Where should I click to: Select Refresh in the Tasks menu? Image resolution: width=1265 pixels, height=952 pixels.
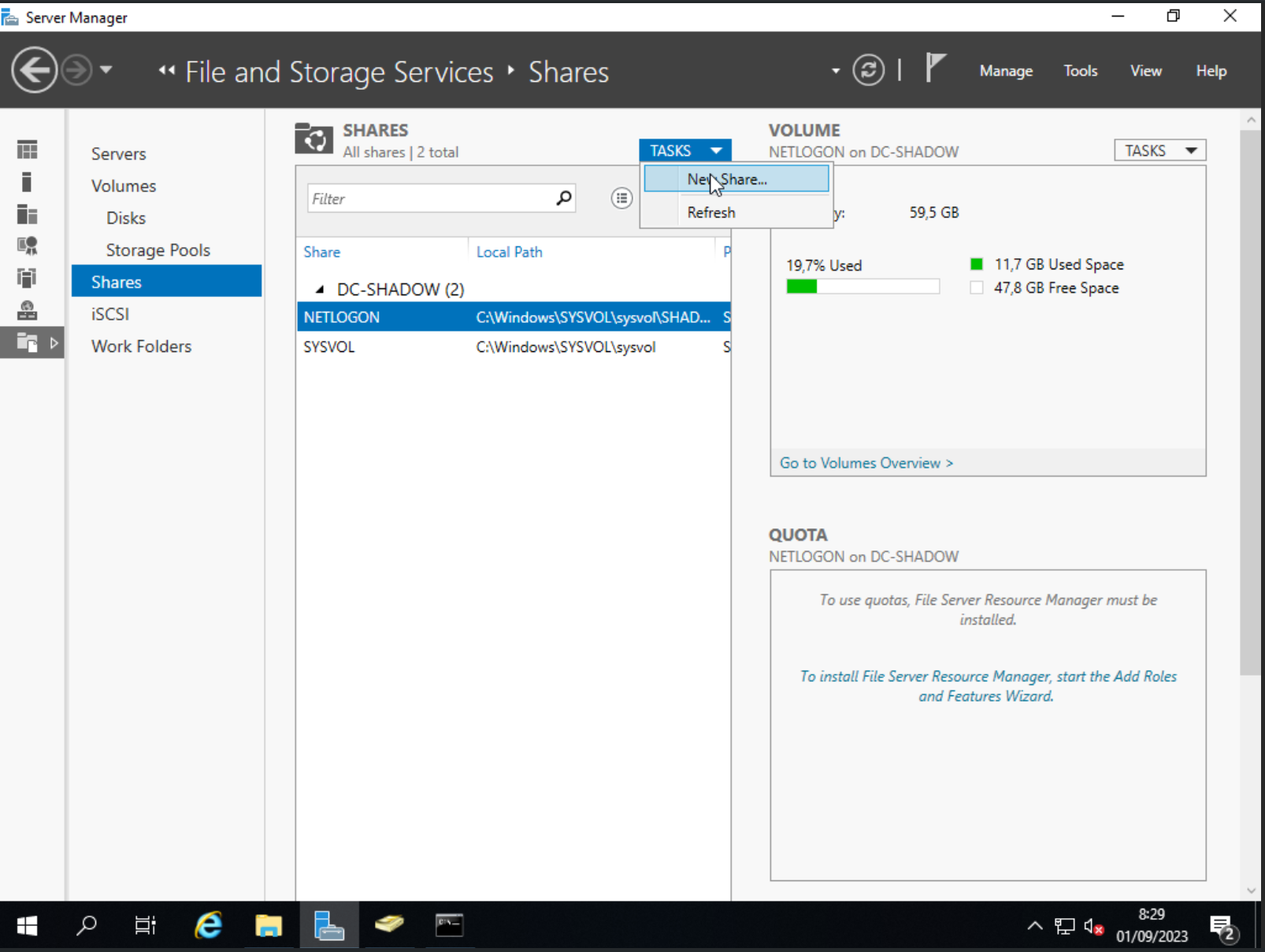pyautogui.click(x=711, y=213)
